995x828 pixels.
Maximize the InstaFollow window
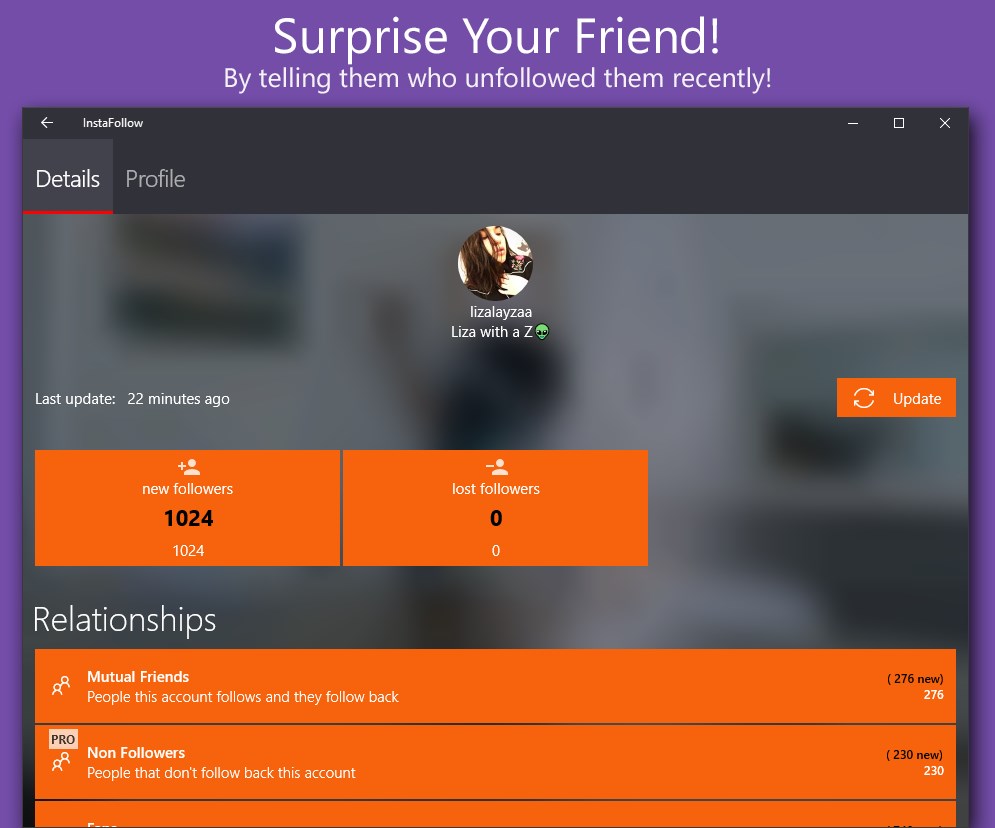tap(899, 123)
